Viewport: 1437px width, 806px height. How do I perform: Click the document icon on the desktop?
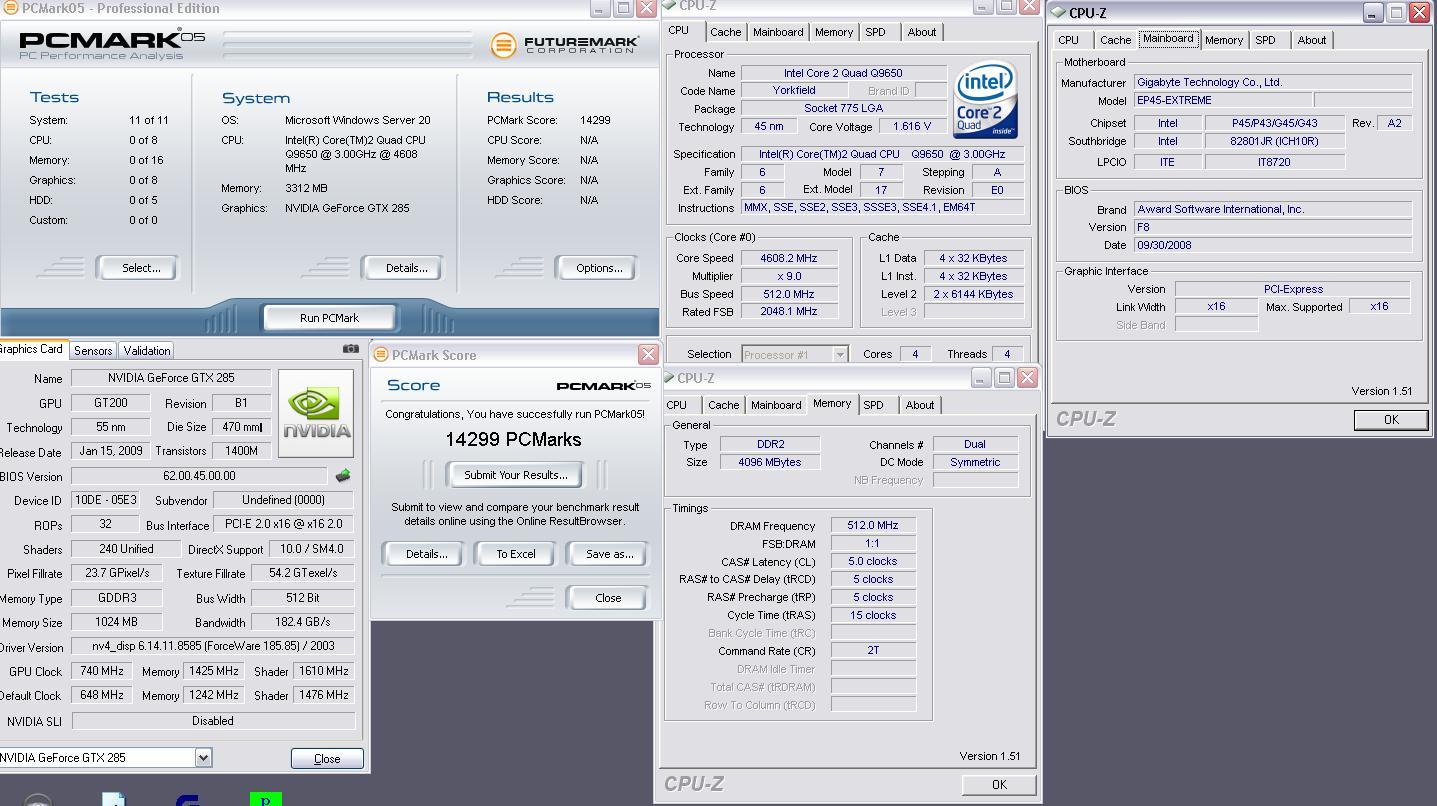coord(114,799)
